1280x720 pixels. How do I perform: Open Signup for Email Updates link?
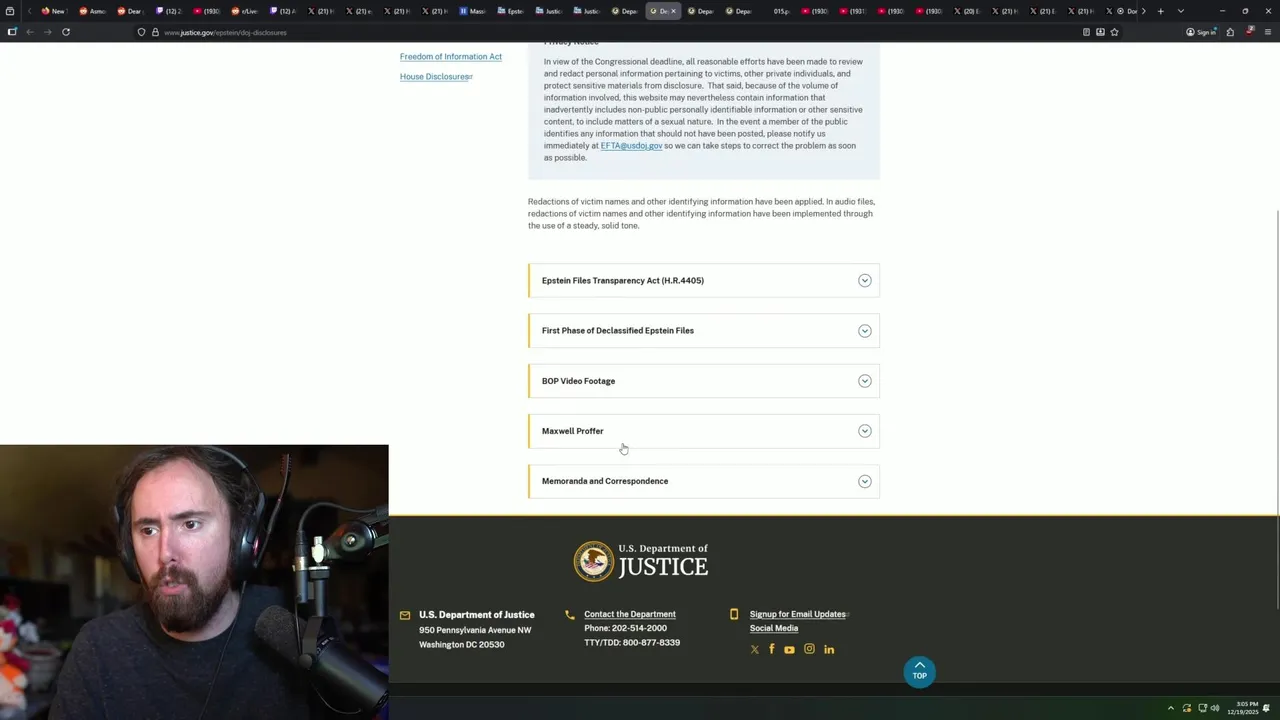point(798,614)
